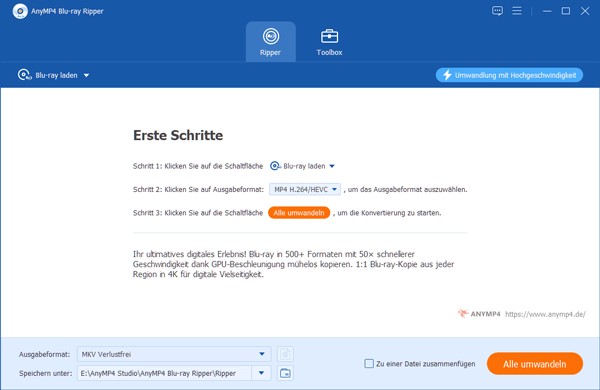Open the Ripper tab
600x390 pixels.
click(271, 42)
